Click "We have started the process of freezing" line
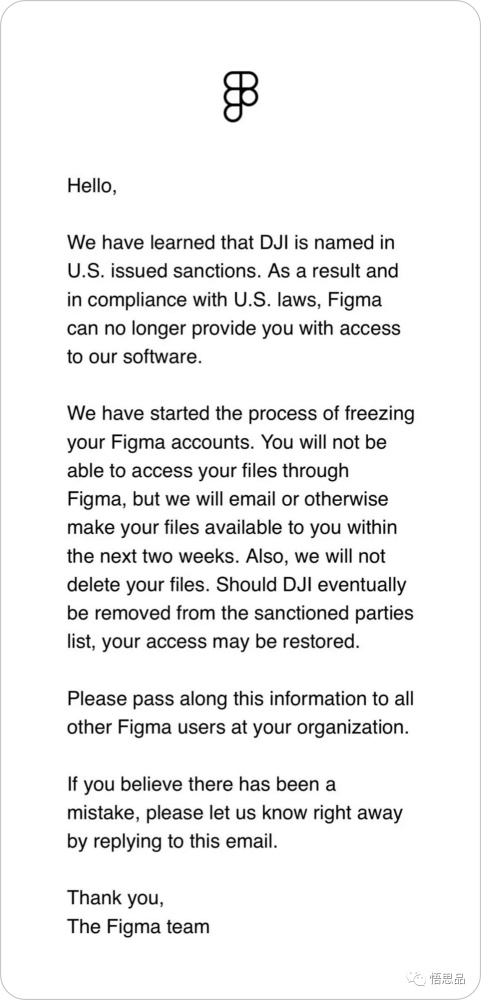 240,413
